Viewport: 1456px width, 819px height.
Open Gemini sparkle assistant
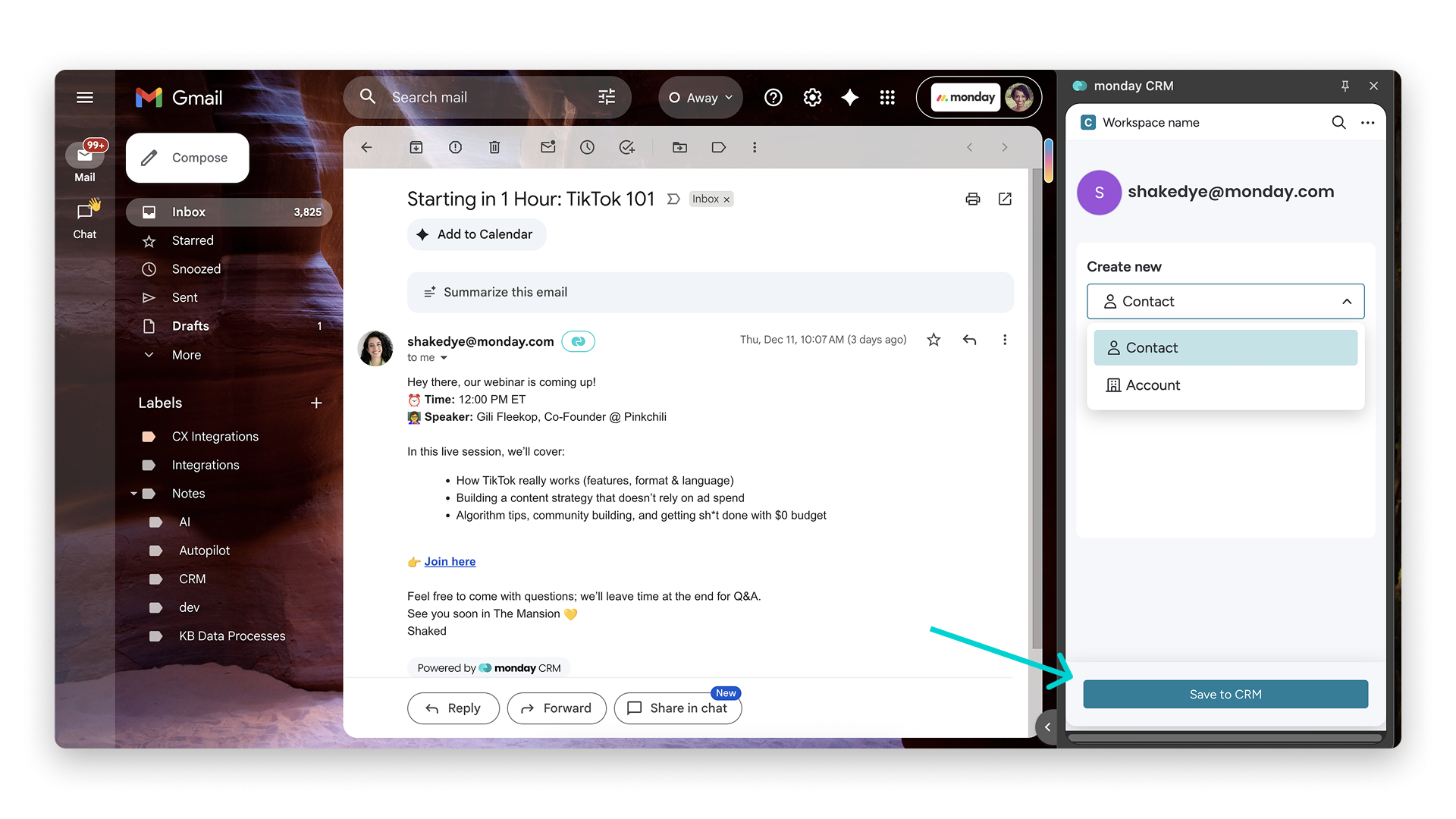tap(850, 97)
